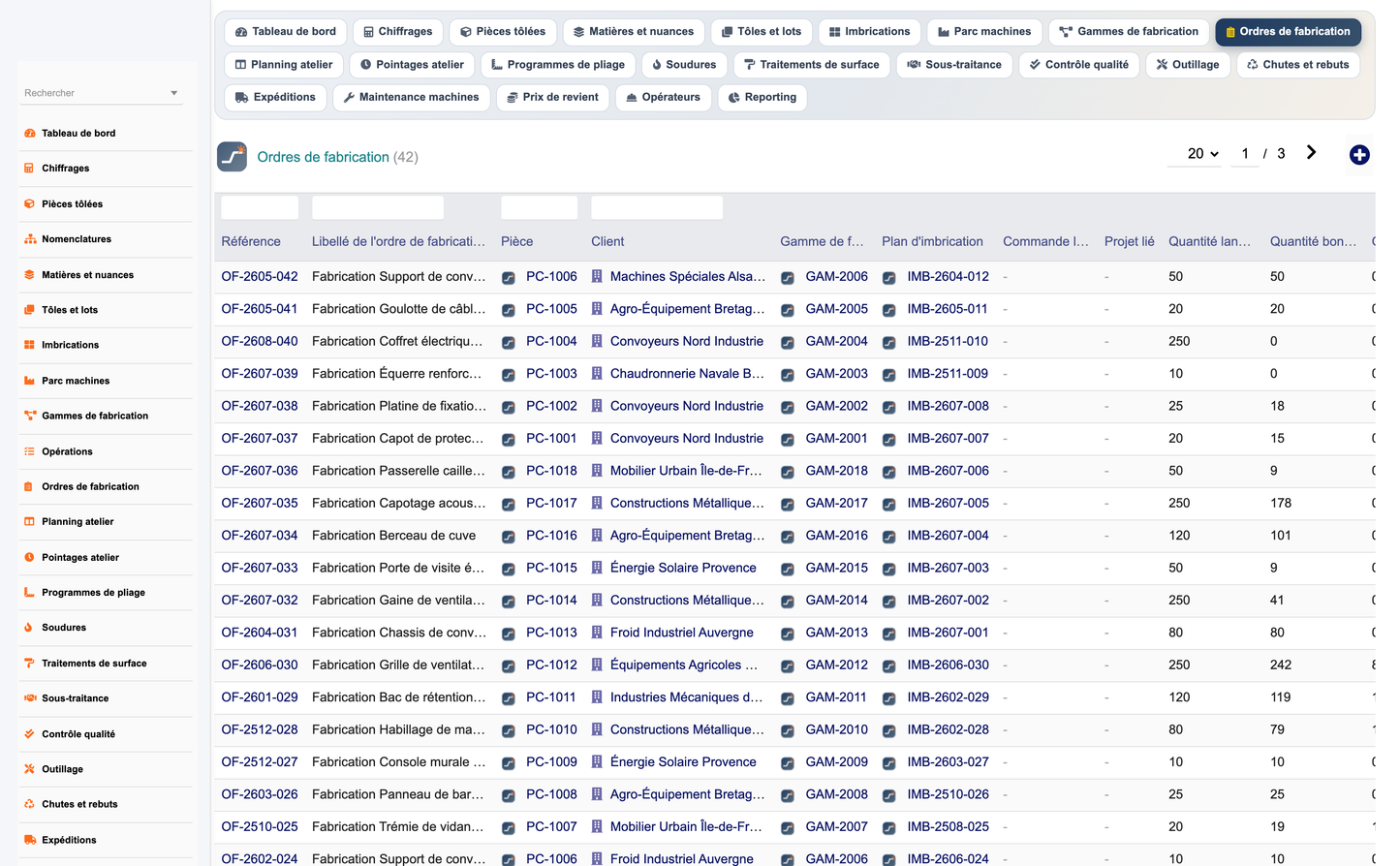Open Sous-traitance in the sidebar
Screen dimensions: 1400x866
pos(75,698)
